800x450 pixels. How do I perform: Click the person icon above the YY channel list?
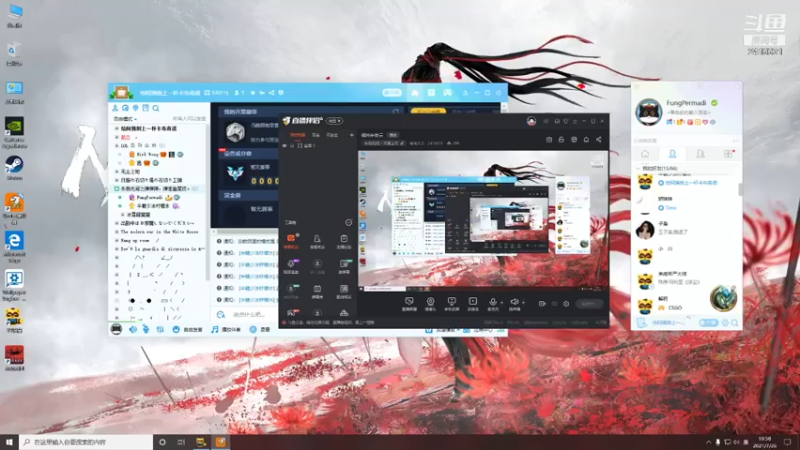point(115,108)
